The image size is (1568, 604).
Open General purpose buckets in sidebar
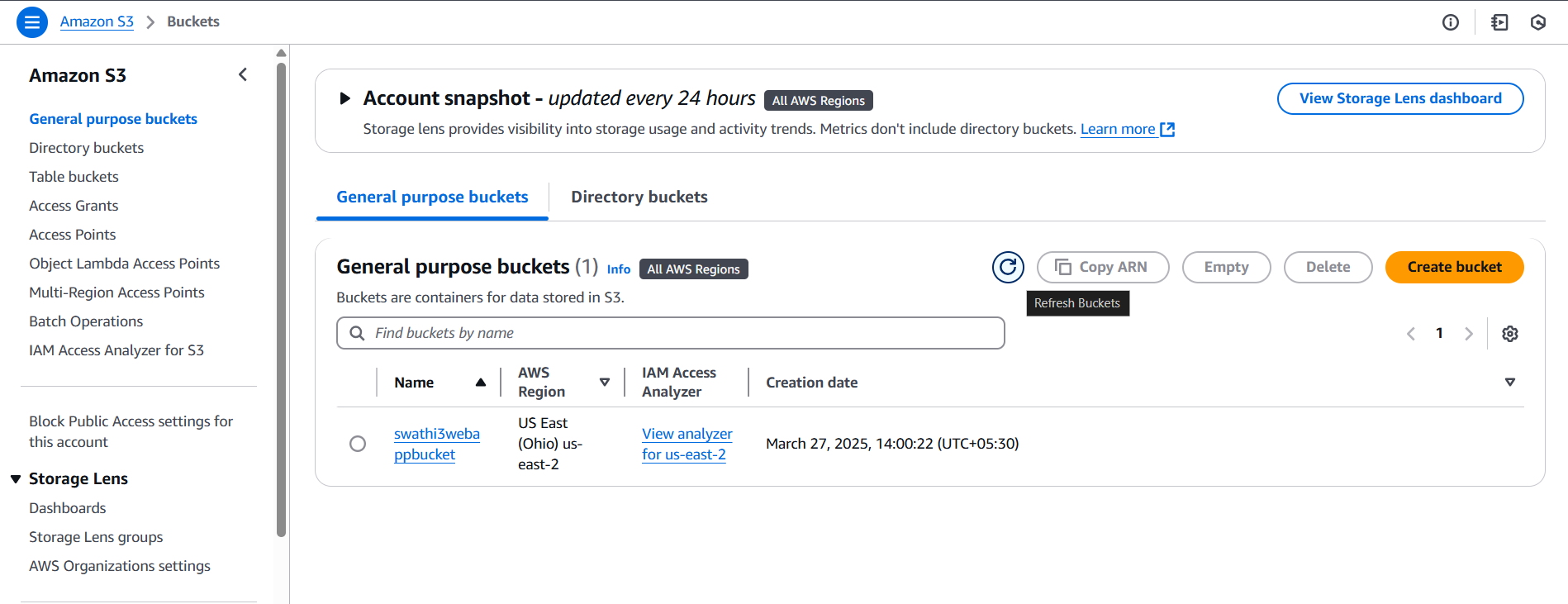pyautogui.click(x=113, y=119)
